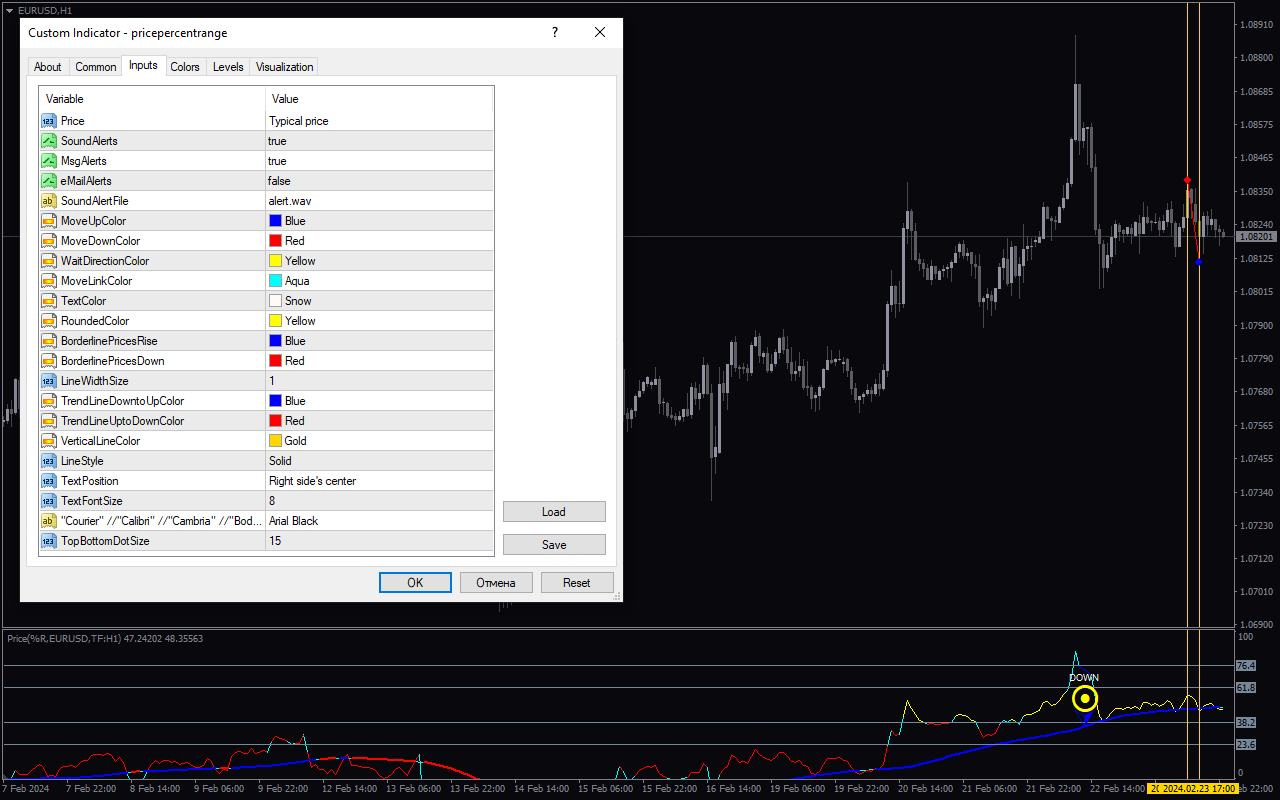Click the Save button
Viewport: 1280px width, 800px height.
tap(554, 544)
